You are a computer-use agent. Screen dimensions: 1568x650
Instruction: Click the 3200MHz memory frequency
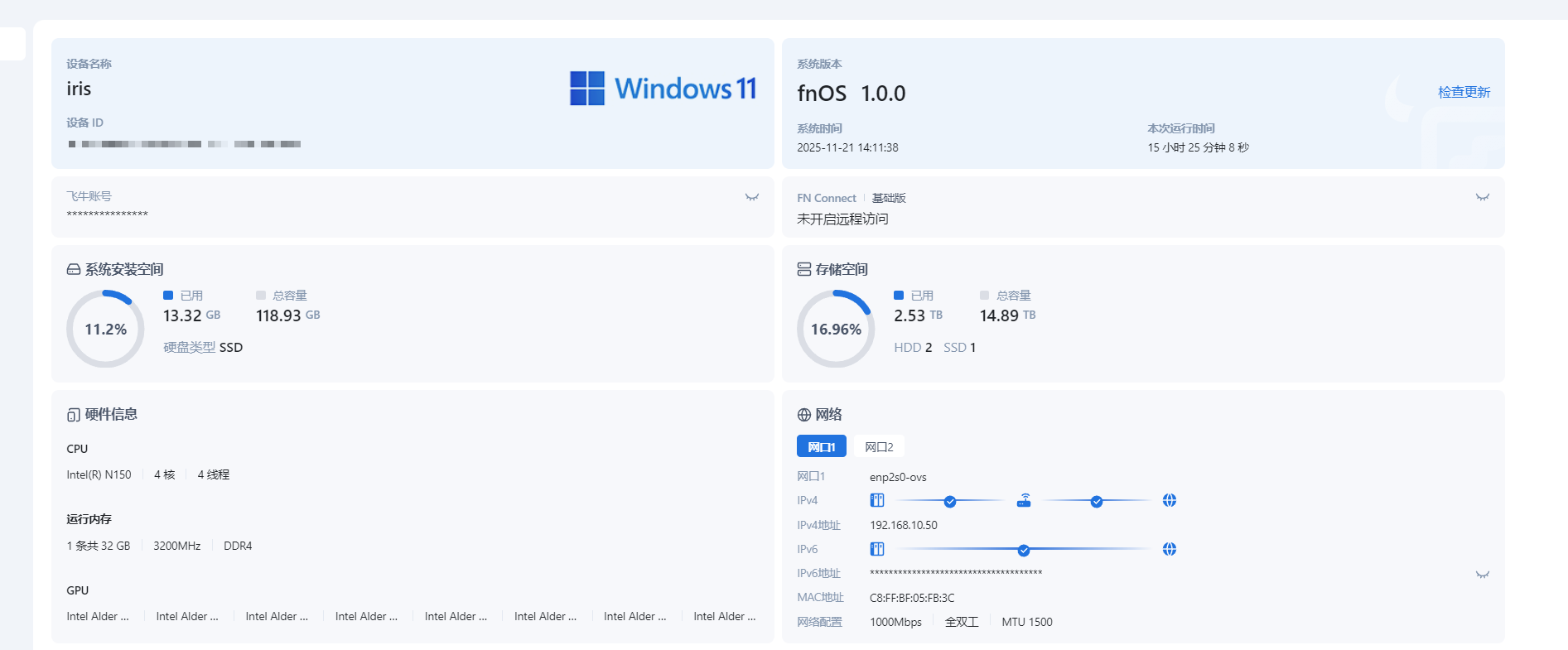click(177, 546)
